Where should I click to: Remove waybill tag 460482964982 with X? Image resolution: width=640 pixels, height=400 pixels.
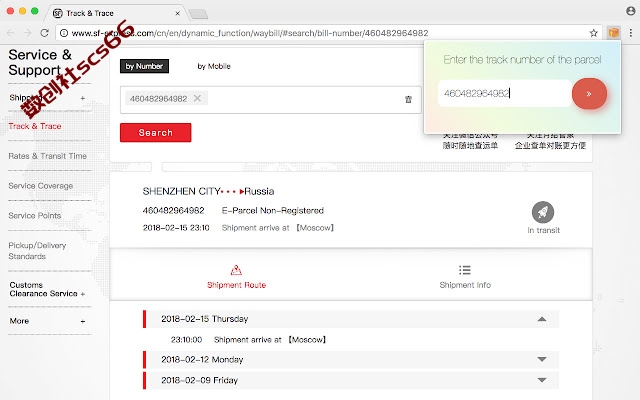197,98
